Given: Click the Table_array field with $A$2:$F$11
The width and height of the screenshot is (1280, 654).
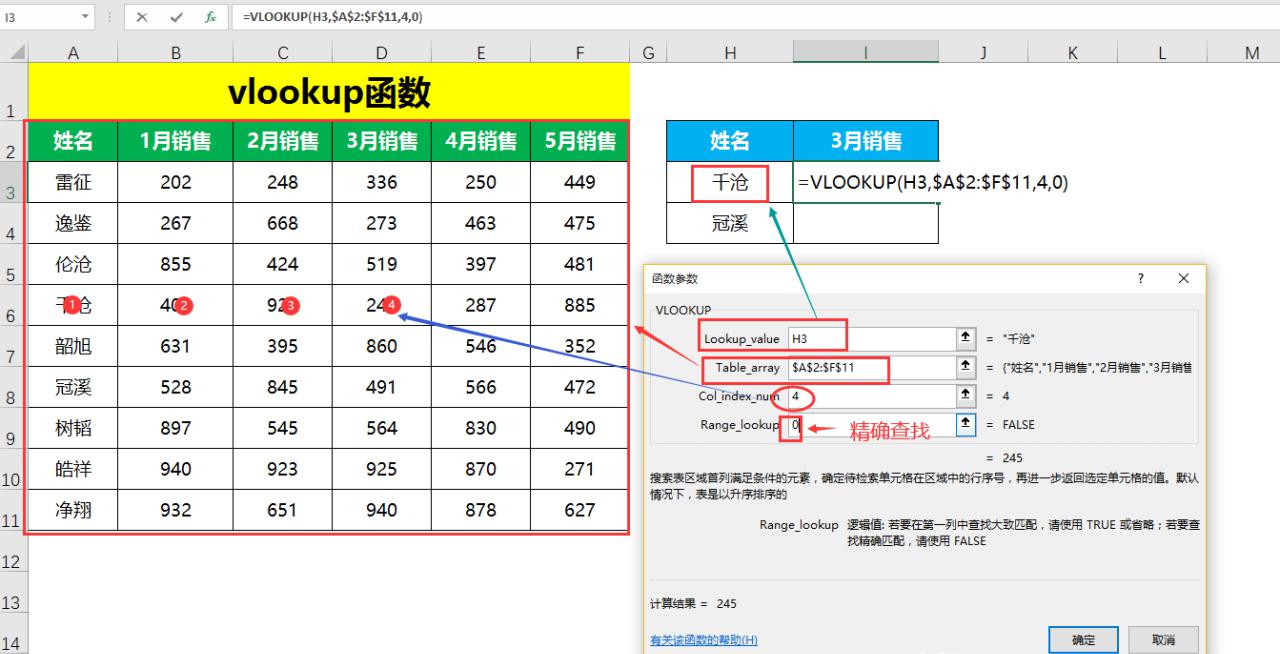Looking at the screenshot, I should pyautogui.click(x=872, y=367).
